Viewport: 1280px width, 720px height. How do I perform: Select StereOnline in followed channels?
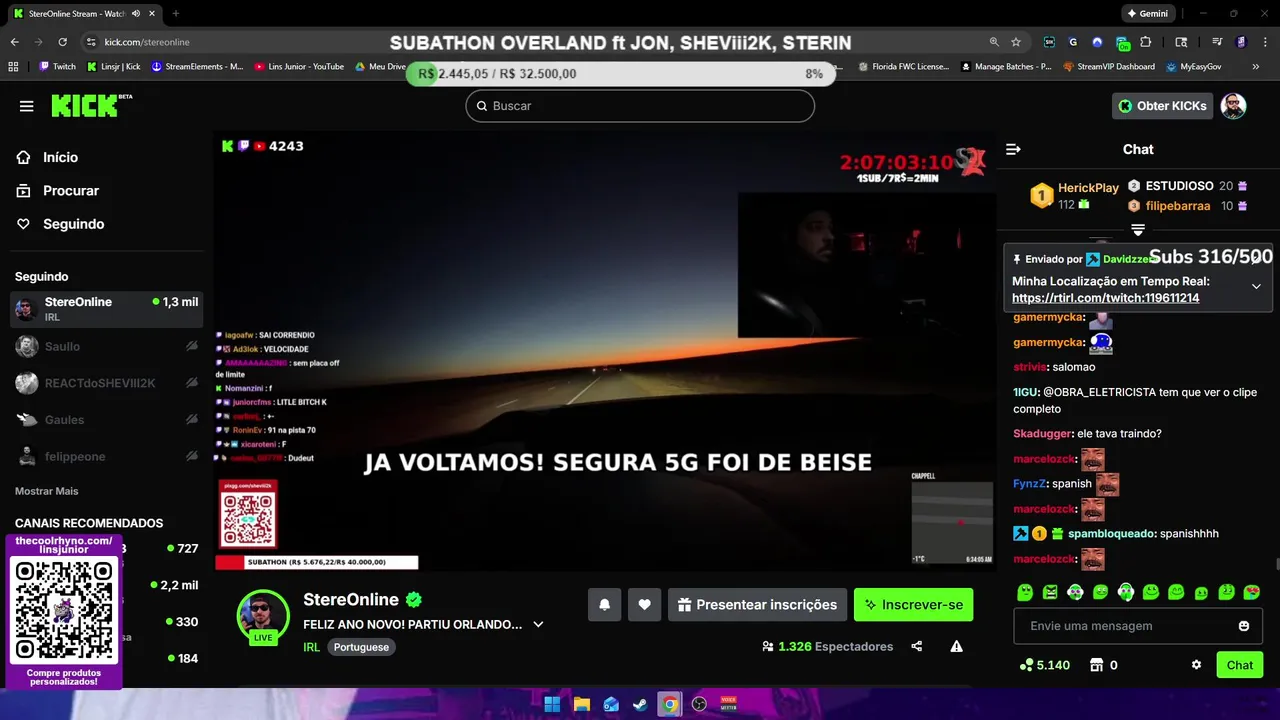[106, 310]
